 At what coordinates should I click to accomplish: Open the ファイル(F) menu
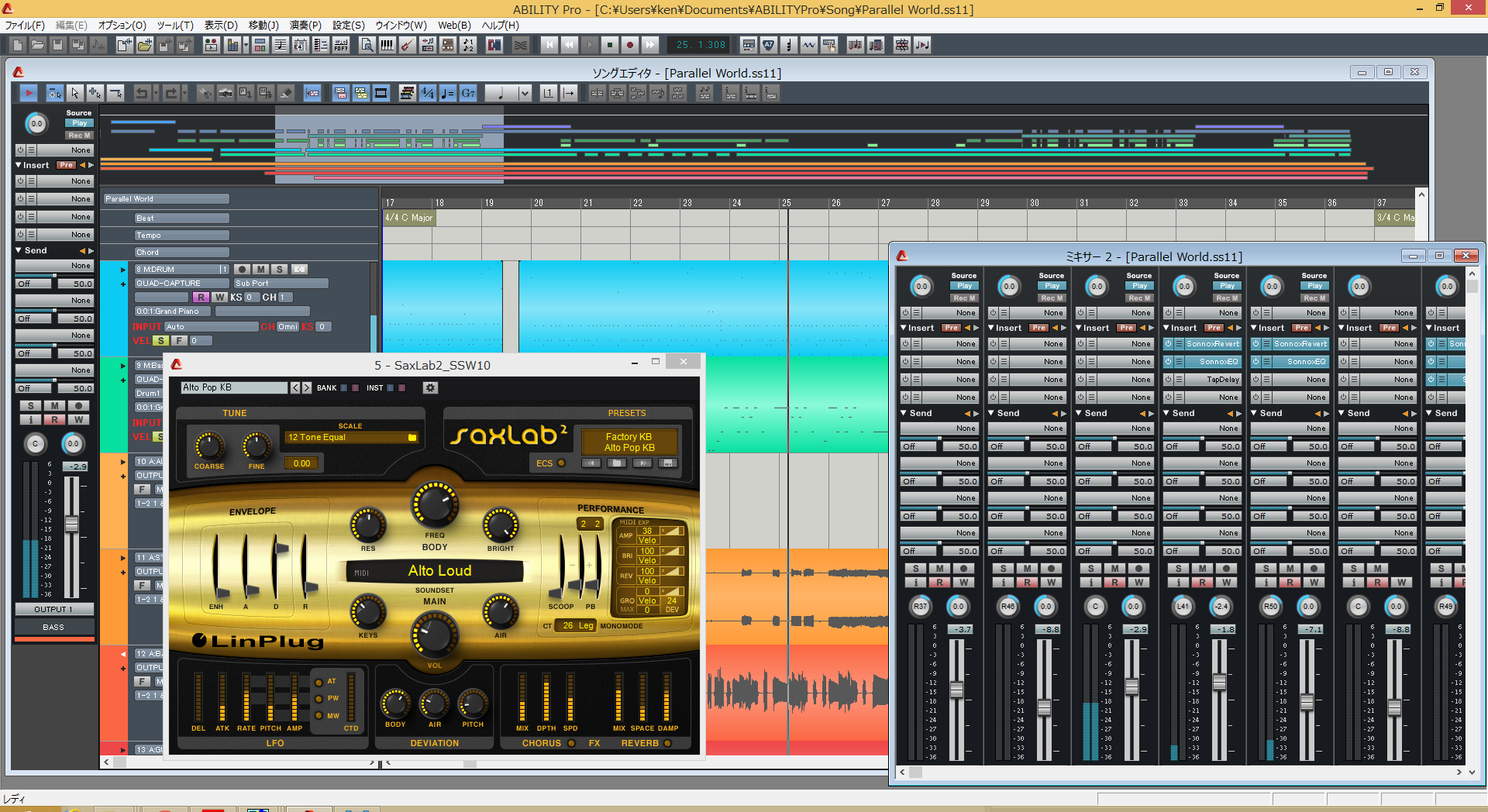click(25, 25)
